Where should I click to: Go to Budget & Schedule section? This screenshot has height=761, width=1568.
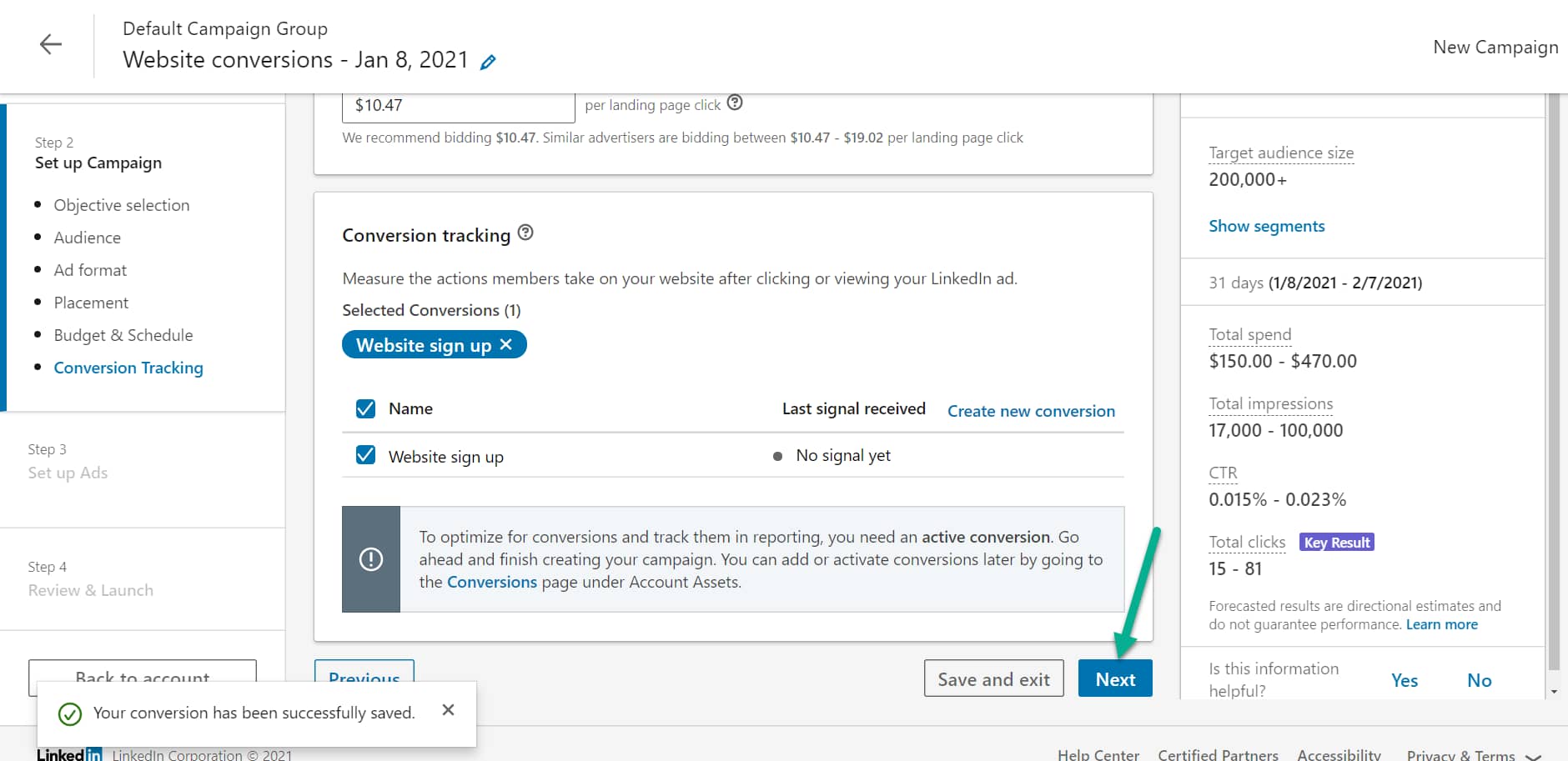[x=123, y=335]
